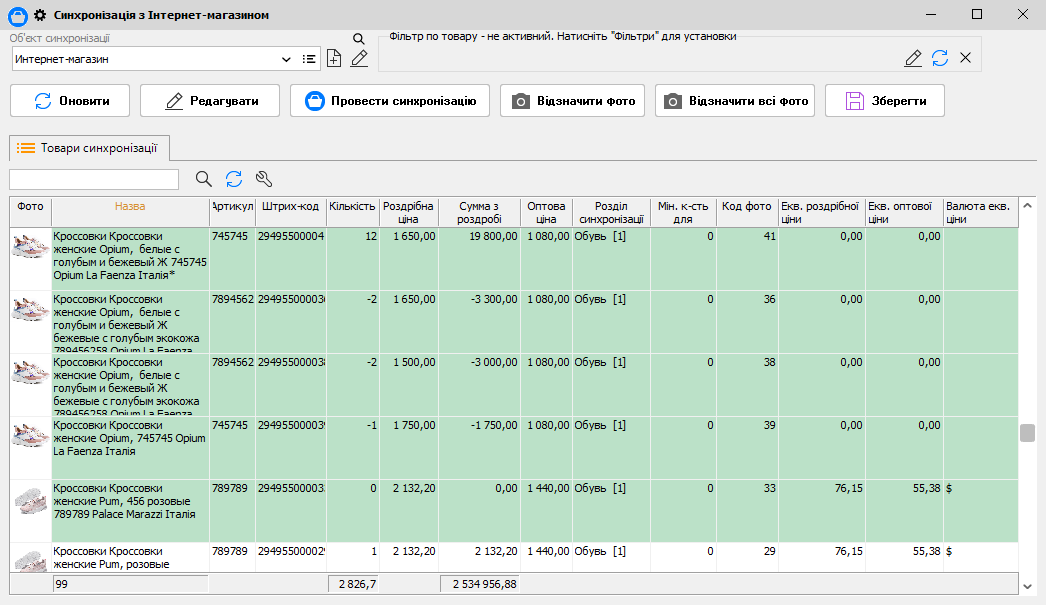Refresh the product filter using the blue arrows icon
This screenshot has width=1046, height=605.
pyautogui.click(x=940, y=58)
